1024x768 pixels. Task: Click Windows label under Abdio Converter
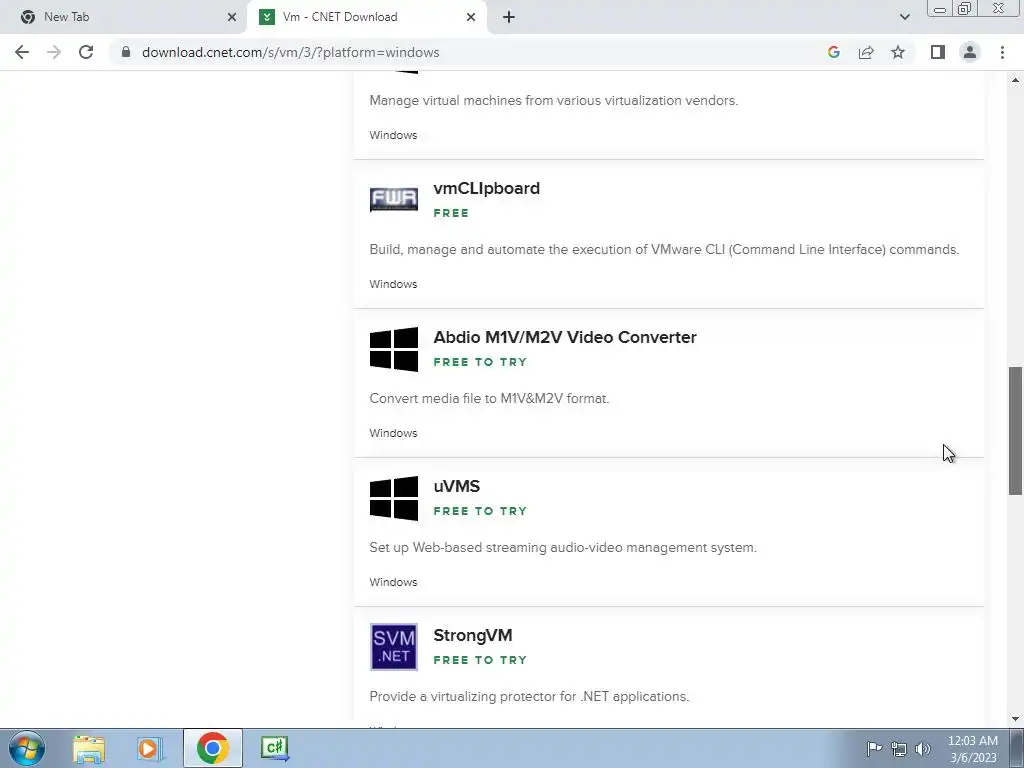click(x=393, y=433)
